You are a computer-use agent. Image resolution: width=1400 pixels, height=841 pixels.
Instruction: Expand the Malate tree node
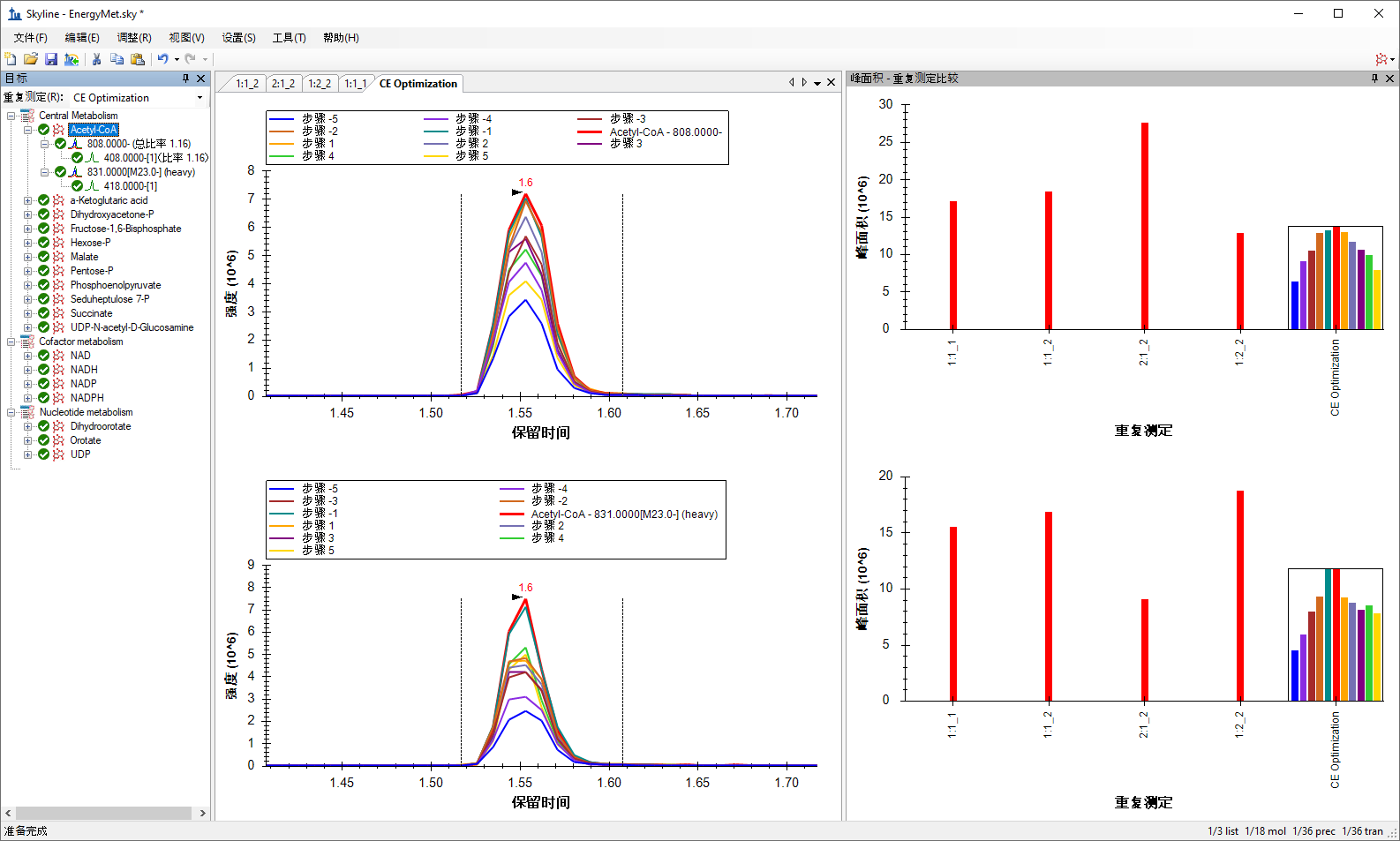point(28,257)
